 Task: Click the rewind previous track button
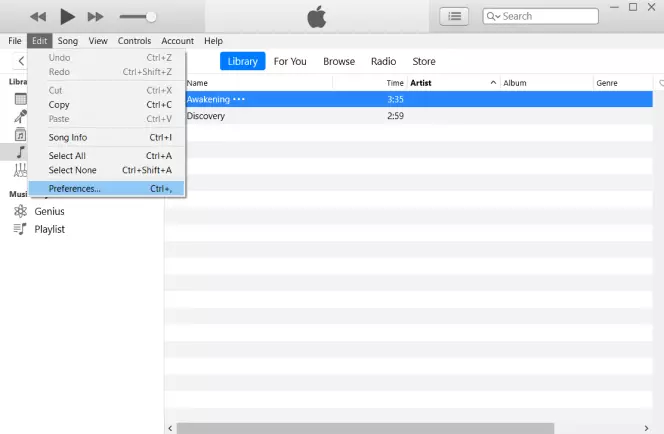(x=38, y=17)
